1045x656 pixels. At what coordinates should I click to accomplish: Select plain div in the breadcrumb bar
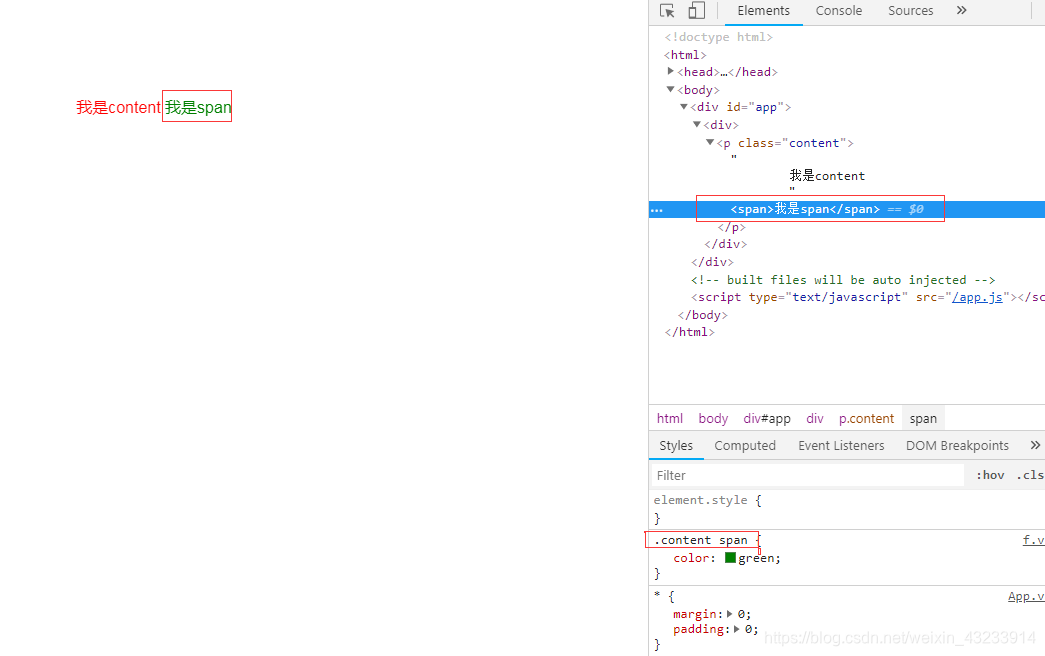814,419
